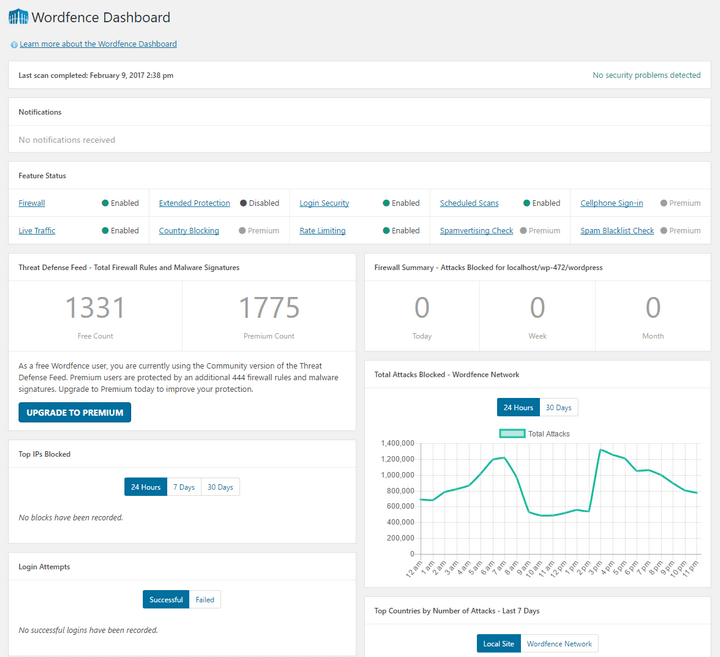Open the Firewall feature link
The height and width of the screenshot is (657, 720).
pyautogui.click(x=32, y=203)
